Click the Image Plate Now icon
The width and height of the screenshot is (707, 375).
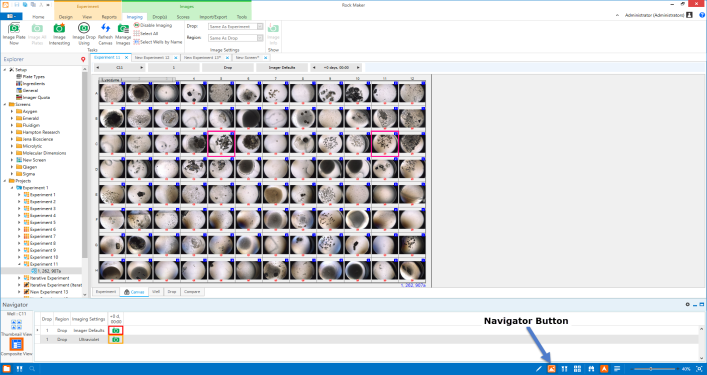14,28
